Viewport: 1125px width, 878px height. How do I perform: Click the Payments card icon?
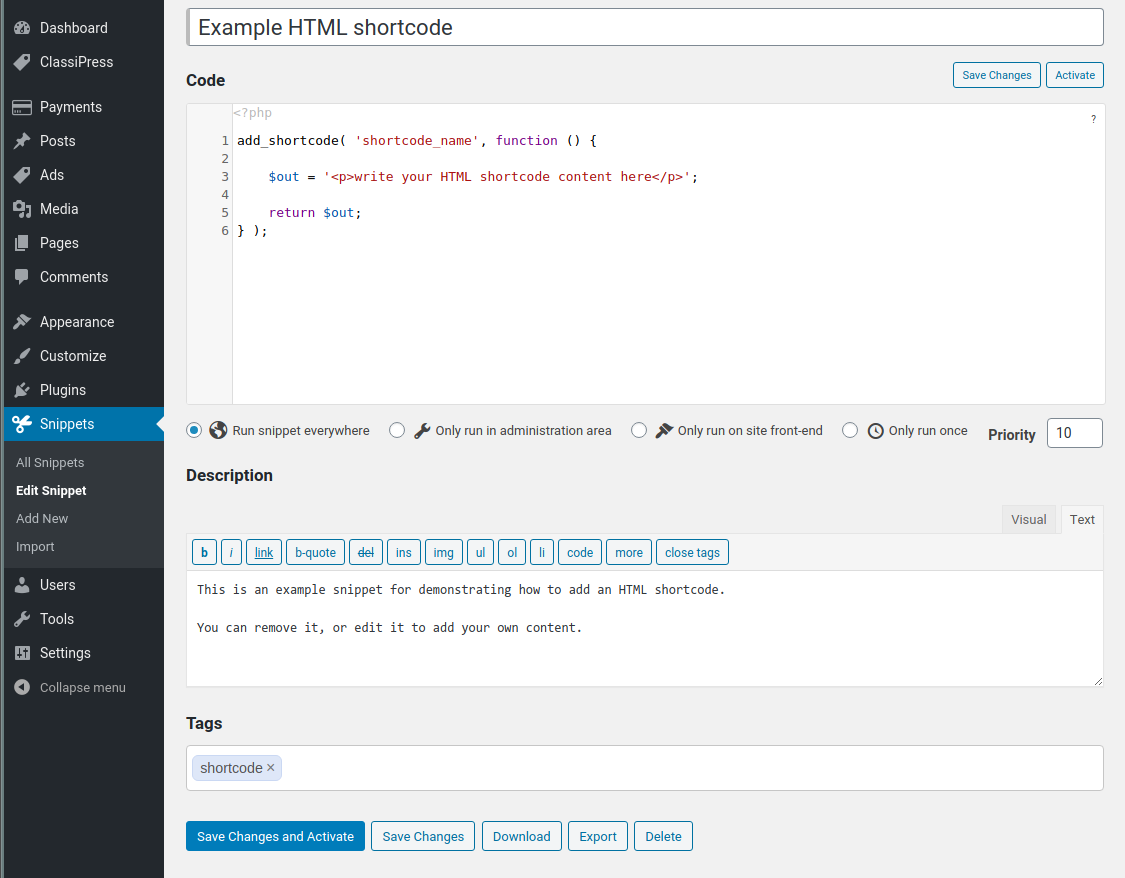click(22, 107)
